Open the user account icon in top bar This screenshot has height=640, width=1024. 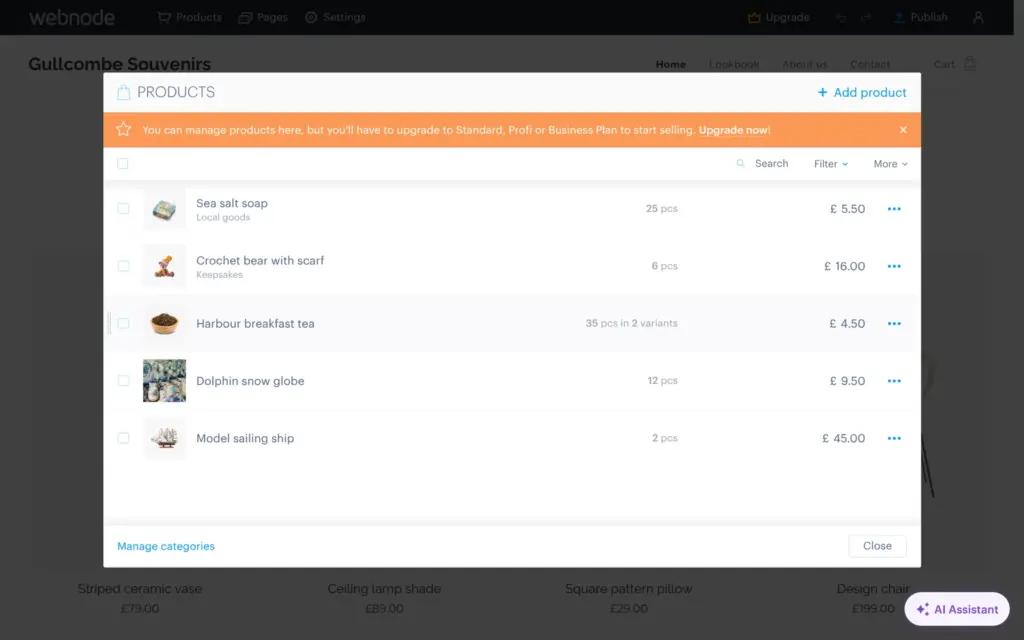pos(978,18)
